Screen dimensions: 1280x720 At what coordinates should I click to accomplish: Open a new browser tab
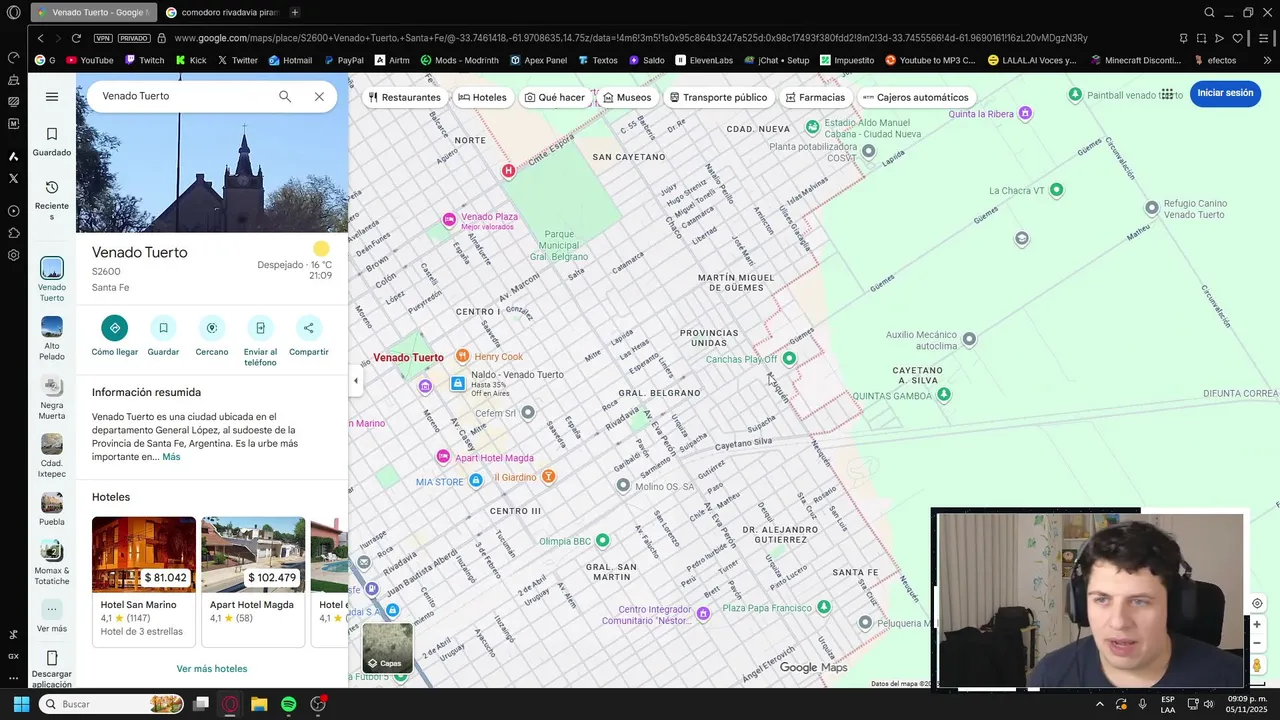point(294,12)
